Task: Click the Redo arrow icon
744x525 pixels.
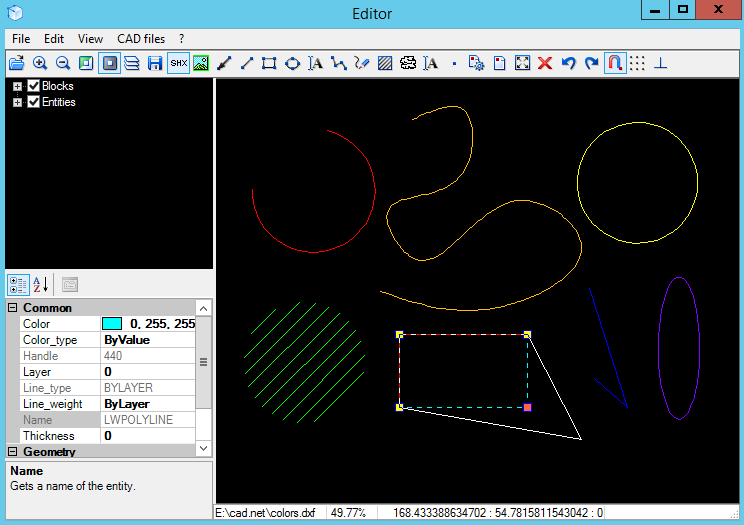Action: point(591,63)
